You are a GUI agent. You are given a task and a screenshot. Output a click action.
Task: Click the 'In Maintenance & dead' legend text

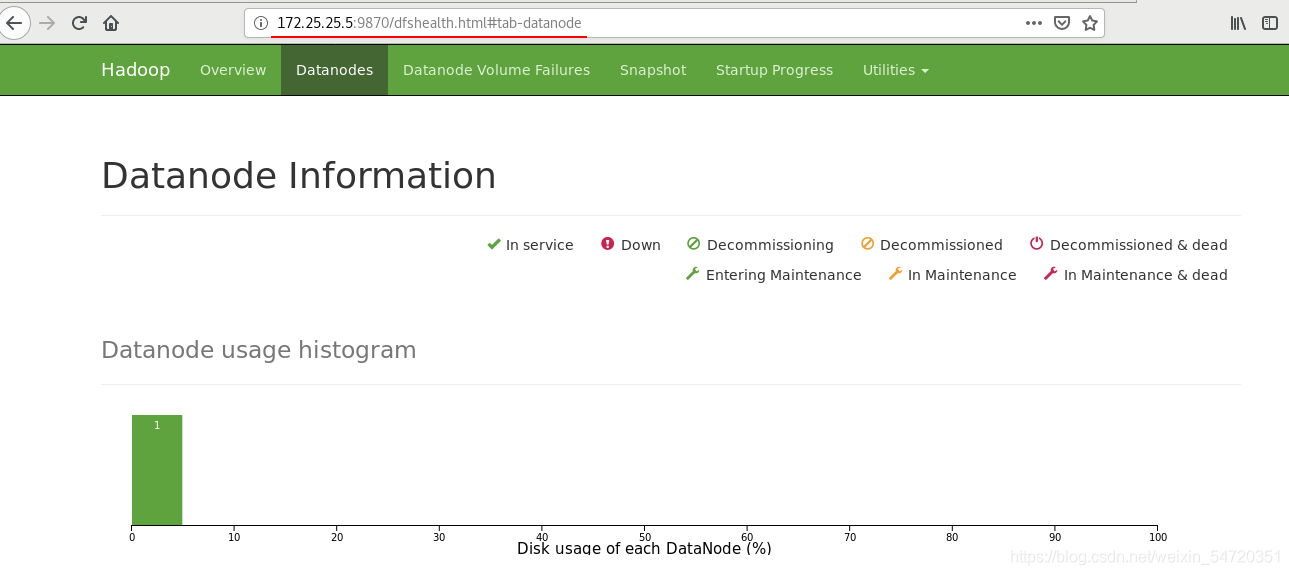(1146, 275)
